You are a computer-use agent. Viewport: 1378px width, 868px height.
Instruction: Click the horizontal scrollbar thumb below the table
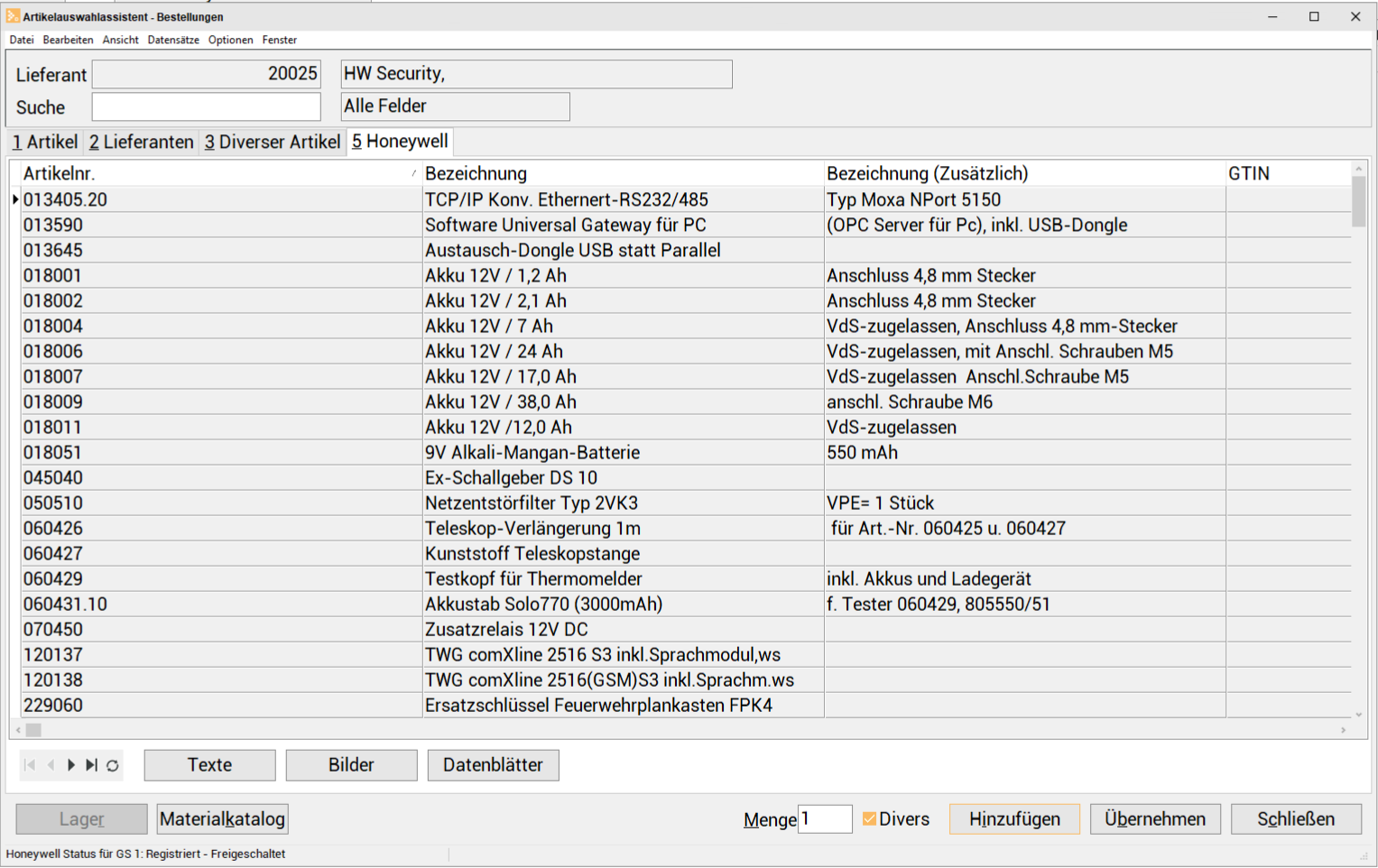(x=33, y=730)
